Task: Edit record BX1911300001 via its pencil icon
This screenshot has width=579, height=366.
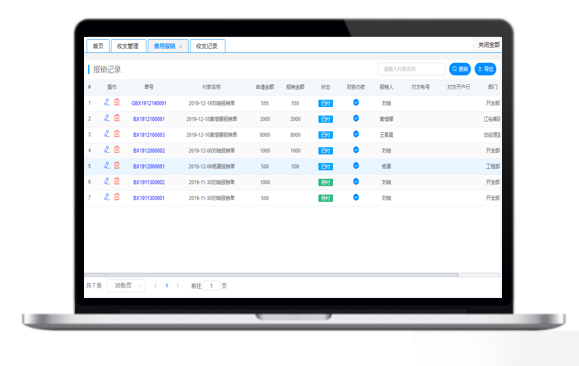Action: click(107, 197)
